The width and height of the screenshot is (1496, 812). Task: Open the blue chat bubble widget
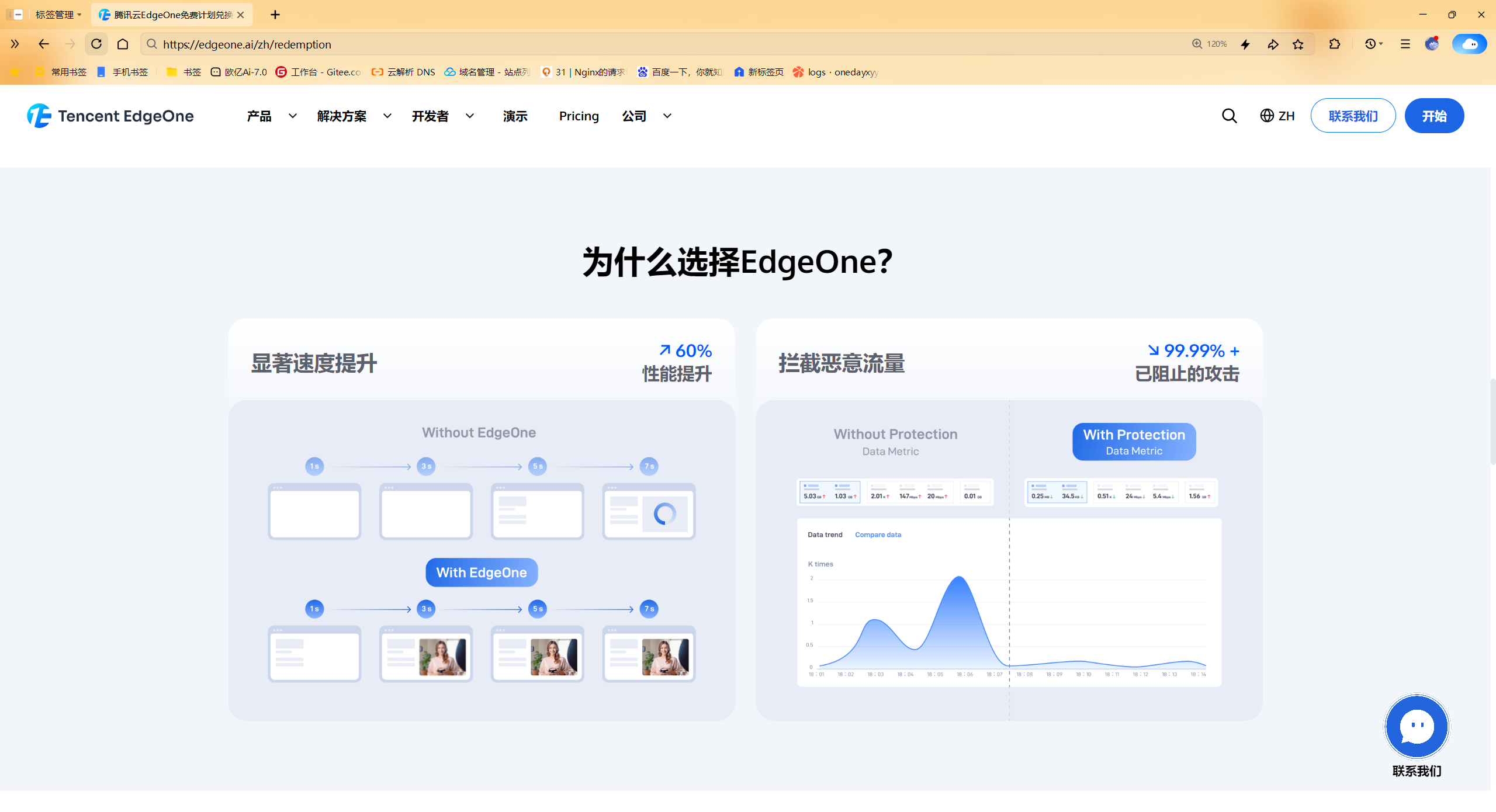(1417, 726)
